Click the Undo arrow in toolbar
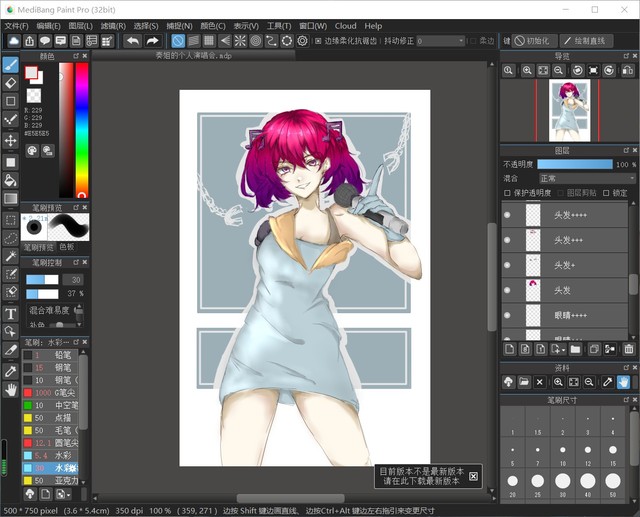Viewport: 640px width, 517px height. tap(133, 41)
